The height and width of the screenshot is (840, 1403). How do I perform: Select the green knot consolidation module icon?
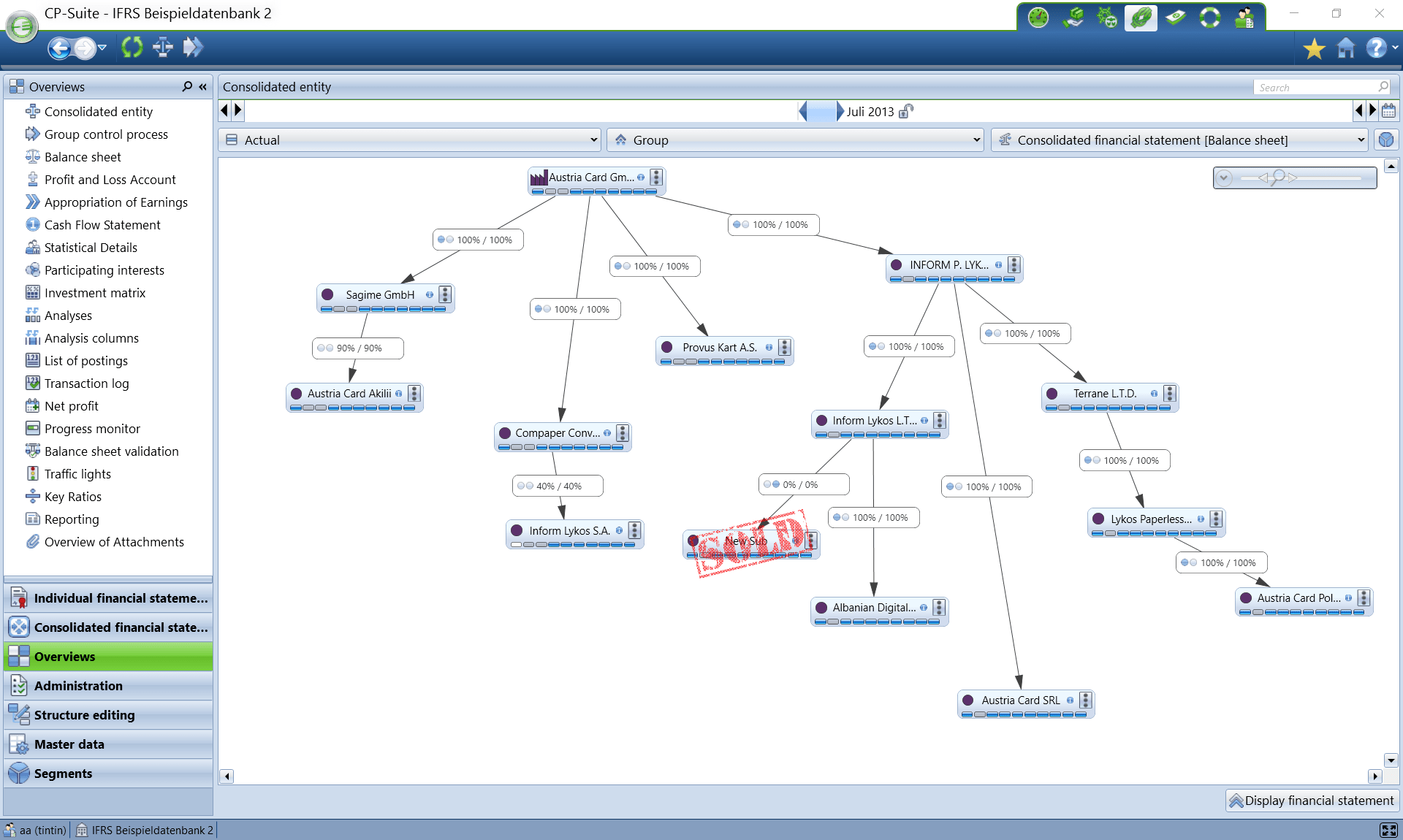pyautogui.click(x=1141, y=17)
